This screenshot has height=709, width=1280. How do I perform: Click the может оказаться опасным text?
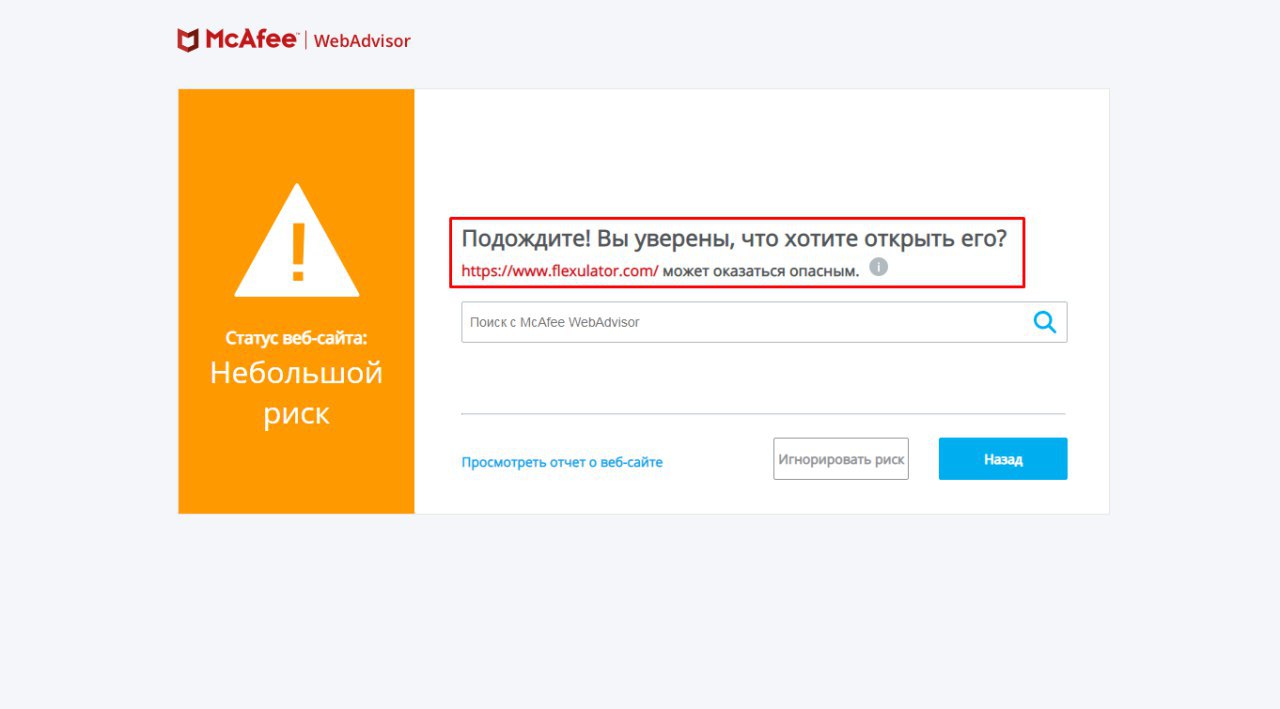(760, 270)
